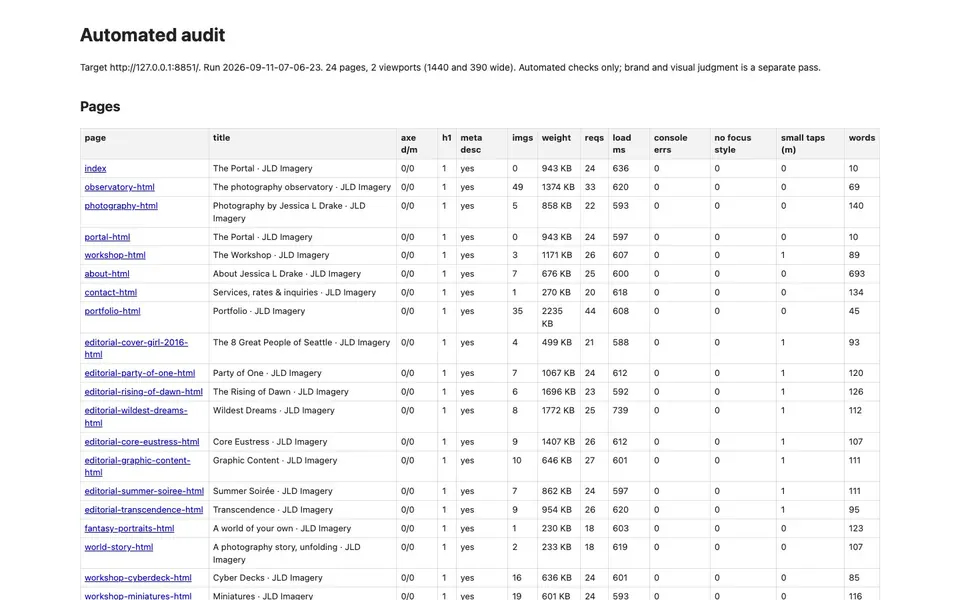The height and width of the screenshot is (600, 960).
Task: Open the index page link
Action: click(95, 168)
